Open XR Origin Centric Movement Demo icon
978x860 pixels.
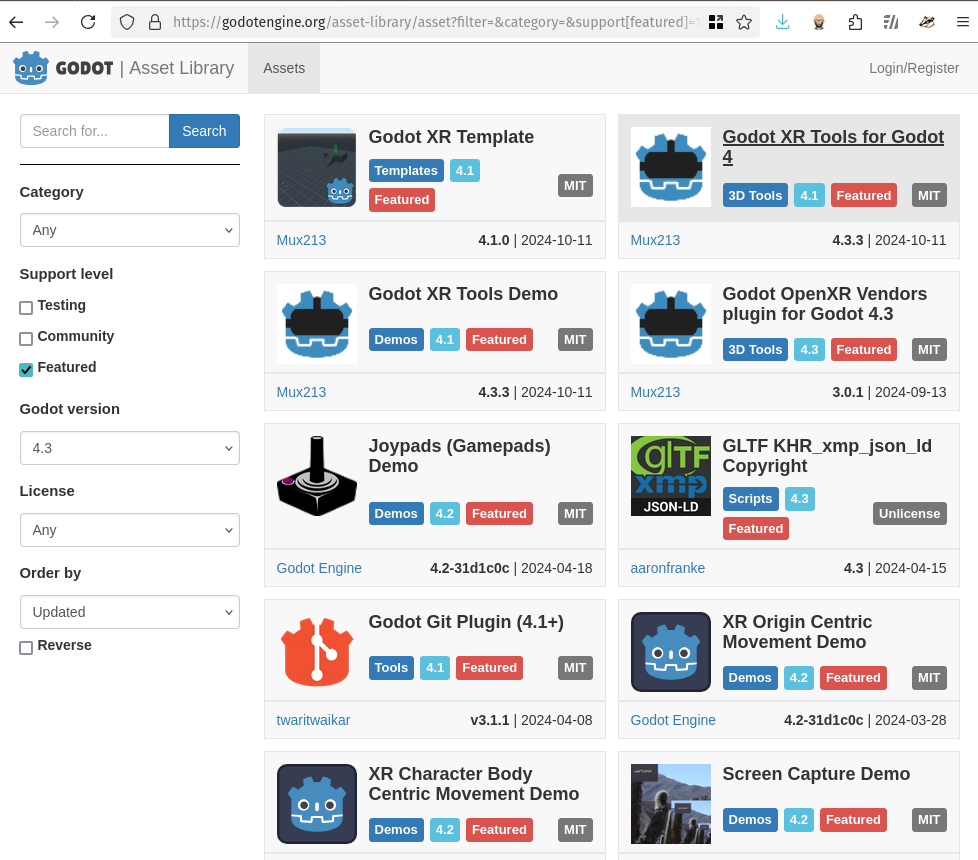click(671, 652)
